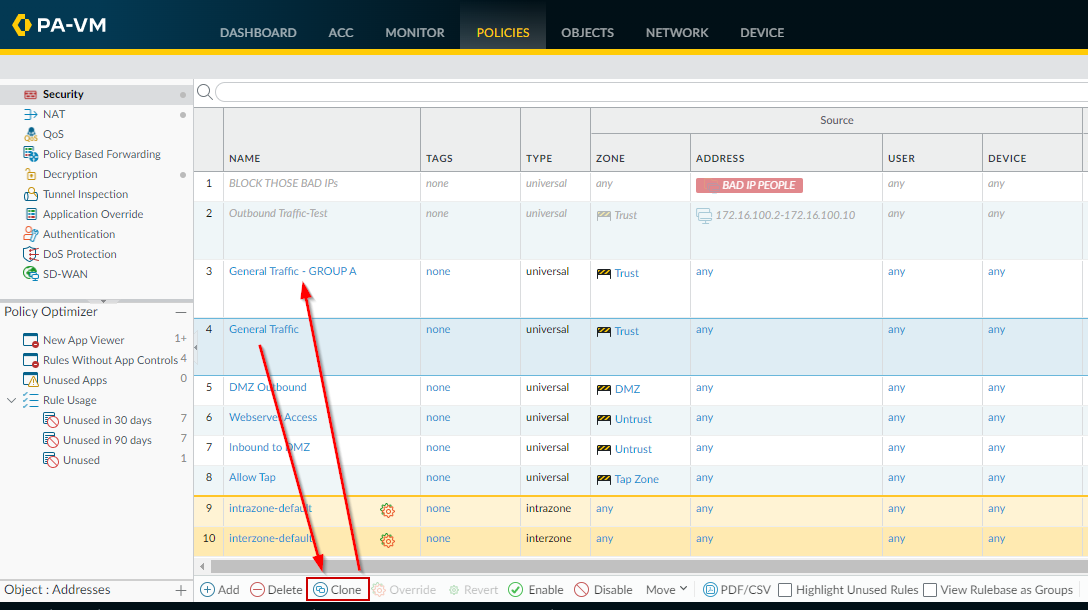Click the BAD IP PEOPLE address tag

749,185
